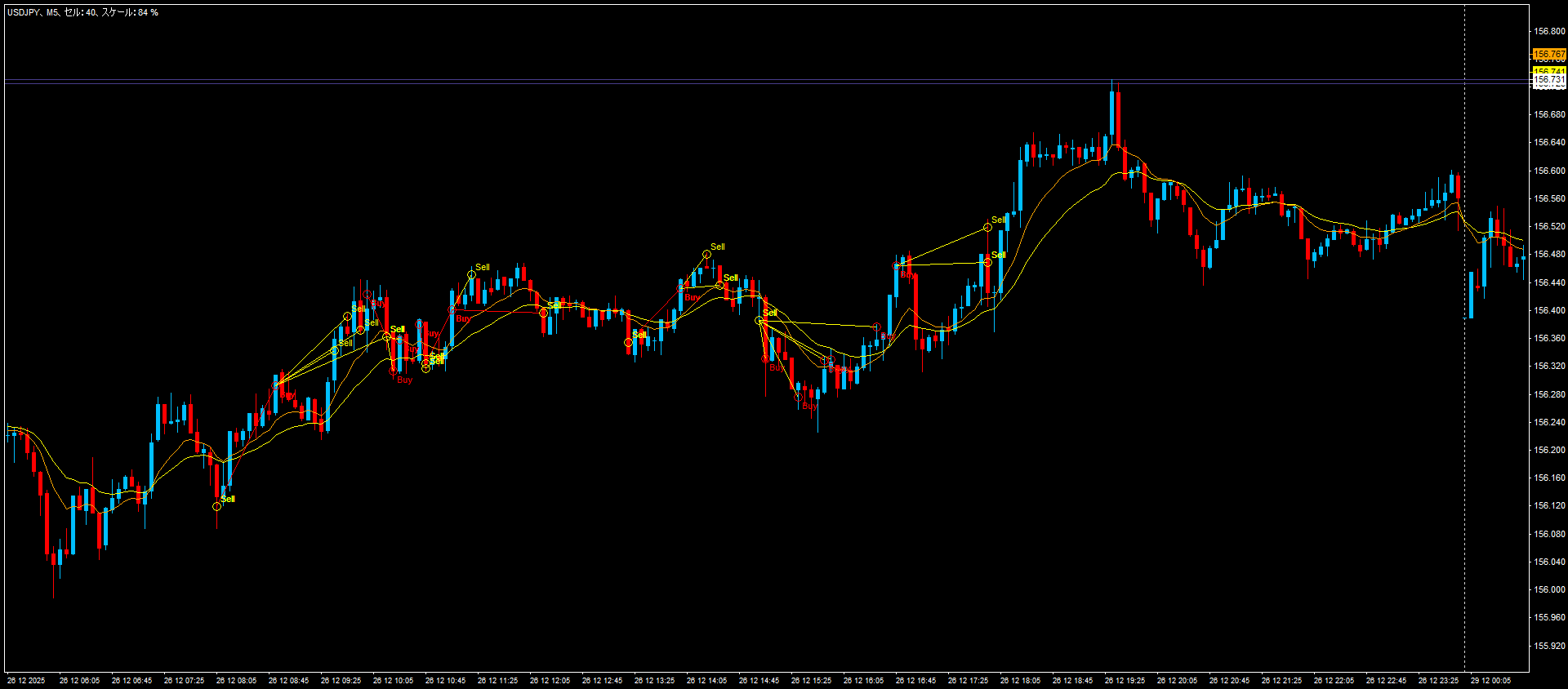Click the 155.920 price scale label

pos(1549,645)
